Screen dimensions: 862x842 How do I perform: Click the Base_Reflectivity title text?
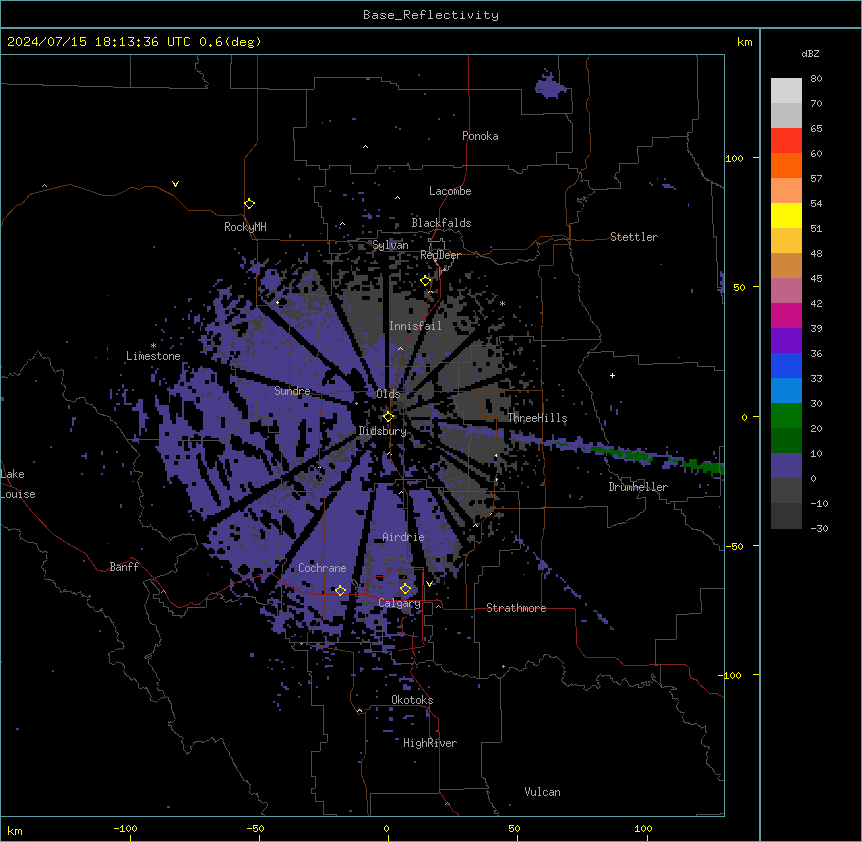click(431, 15)
